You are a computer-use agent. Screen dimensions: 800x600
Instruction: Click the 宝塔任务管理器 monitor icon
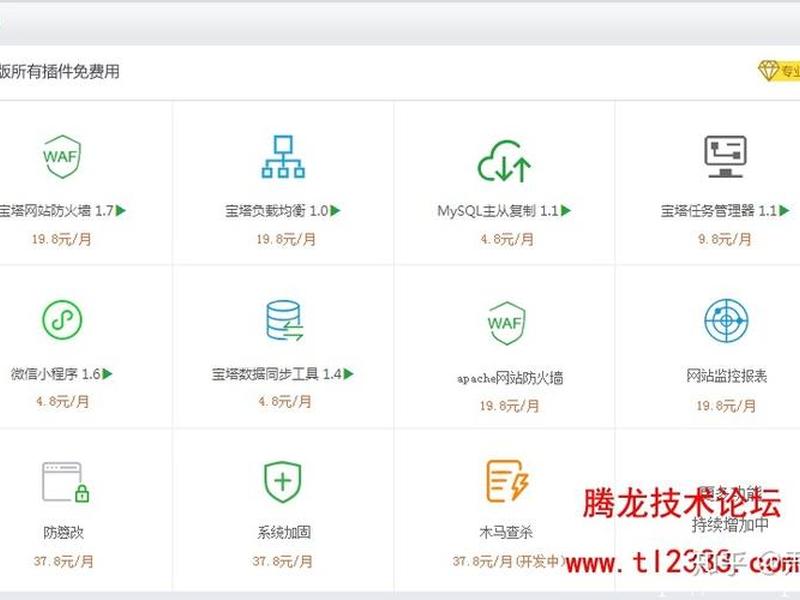click(x=726, y=156)
